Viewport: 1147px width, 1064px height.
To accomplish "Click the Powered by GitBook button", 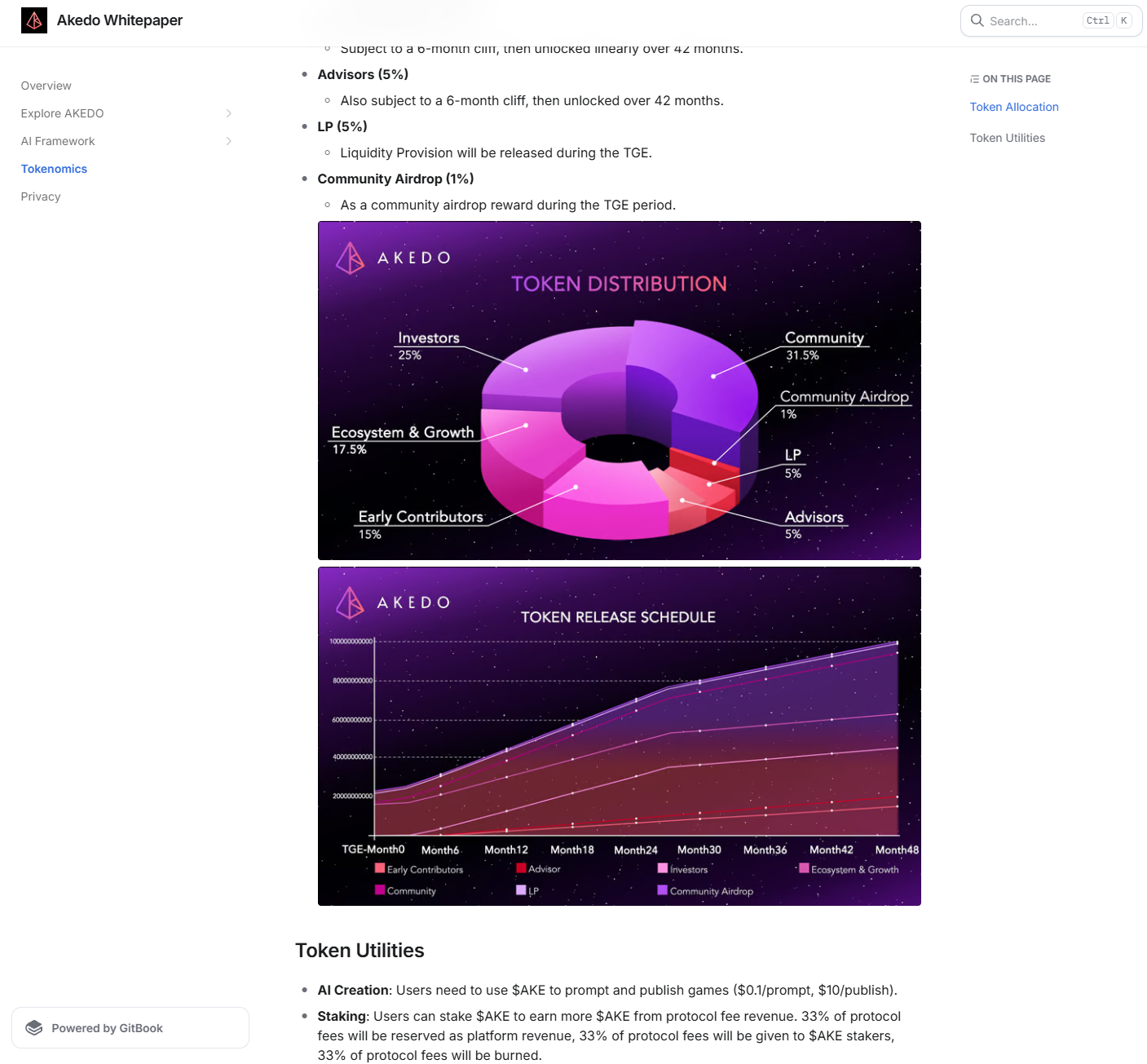I will [130, 1028].
